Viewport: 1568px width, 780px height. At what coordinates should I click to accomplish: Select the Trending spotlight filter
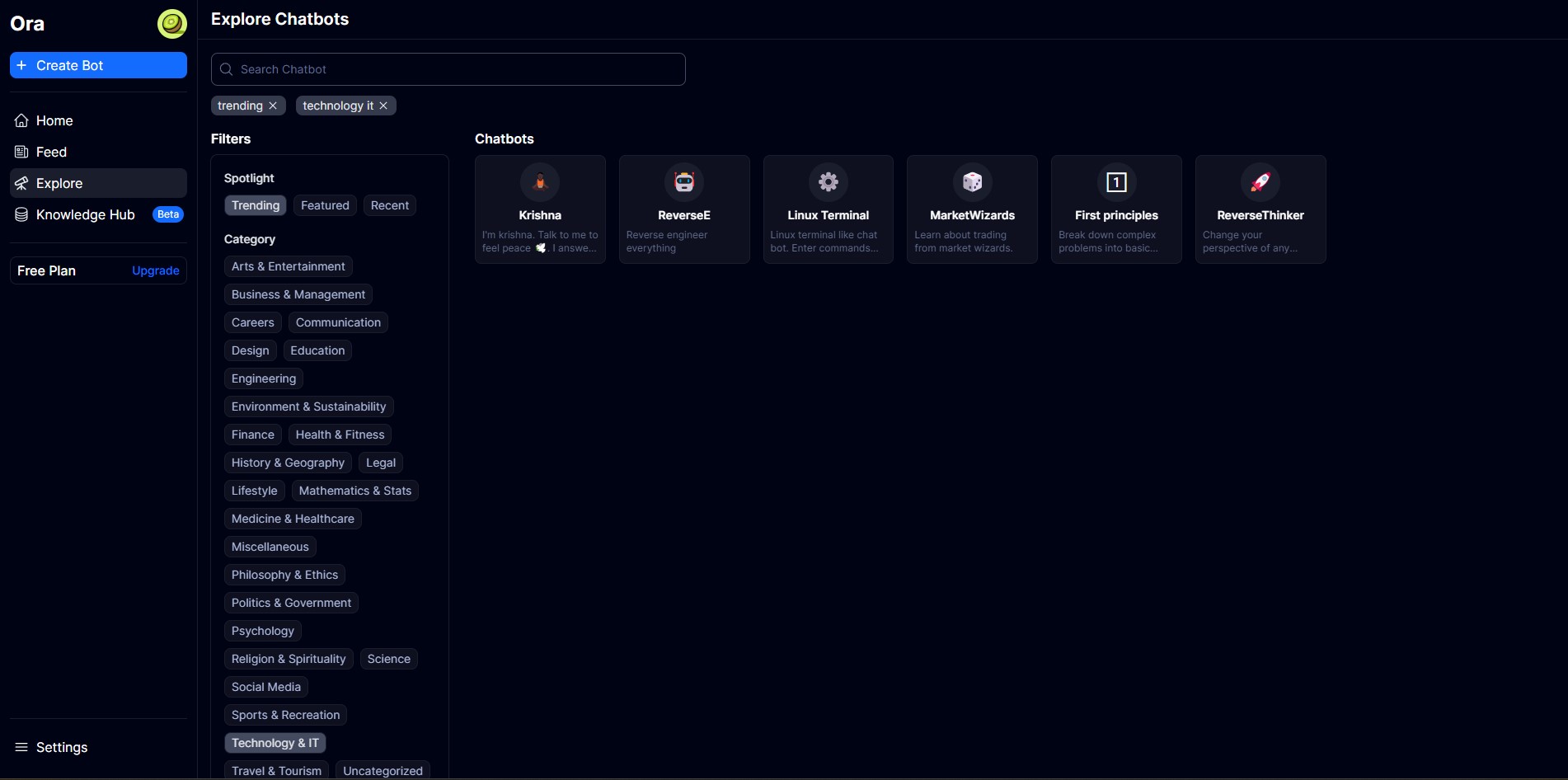(256, 205)
